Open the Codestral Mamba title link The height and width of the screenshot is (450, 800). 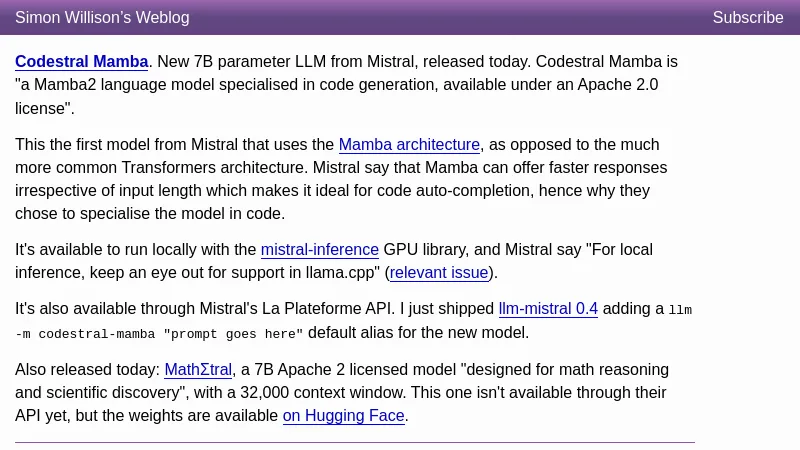(82, 62)
